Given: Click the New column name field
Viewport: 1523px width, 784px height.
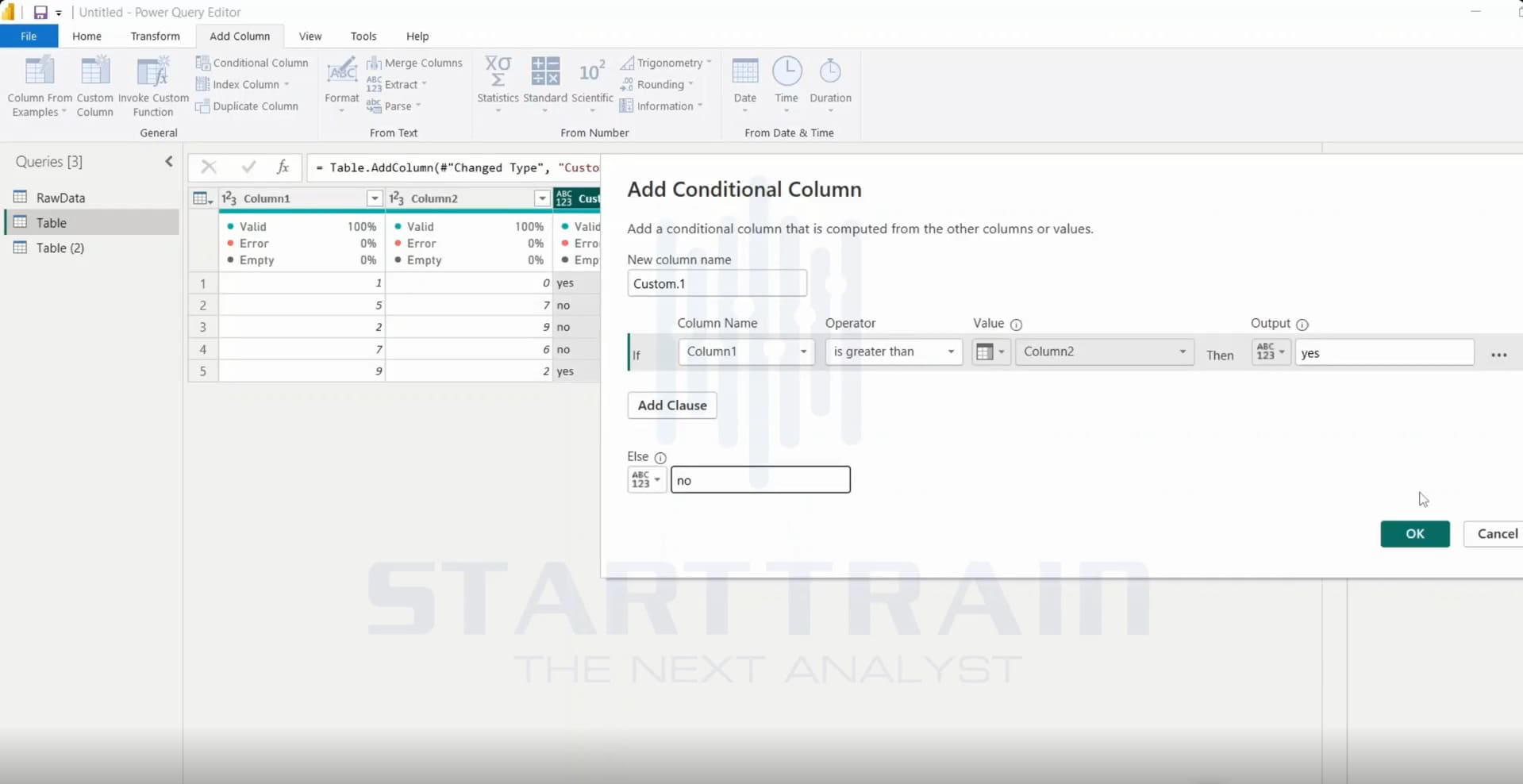Looking at the screenshot, I should coord(717,283).
